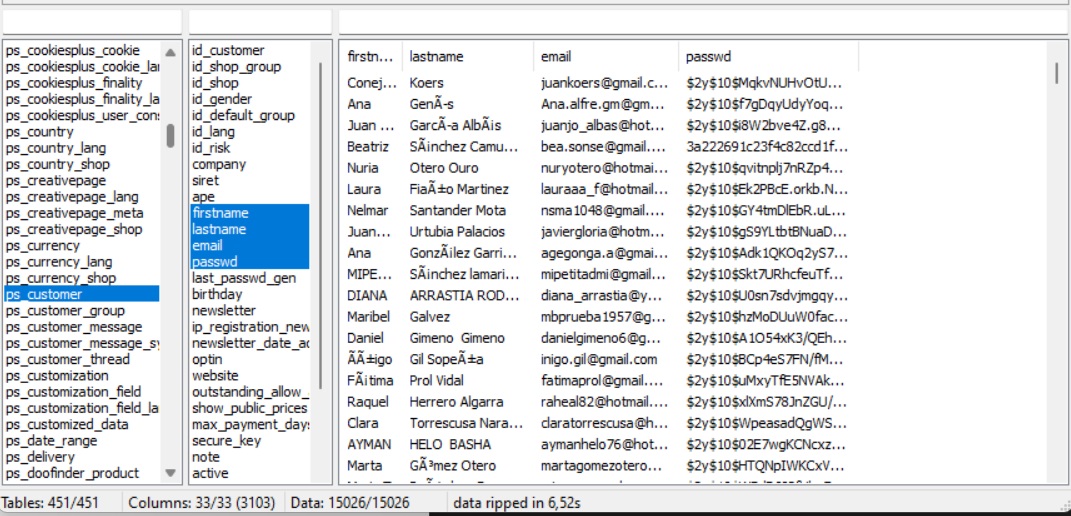Viewport: 1071px width, 516px height.
Task: Select the ps_country_lang table
Action: click(x=81, y=148)
